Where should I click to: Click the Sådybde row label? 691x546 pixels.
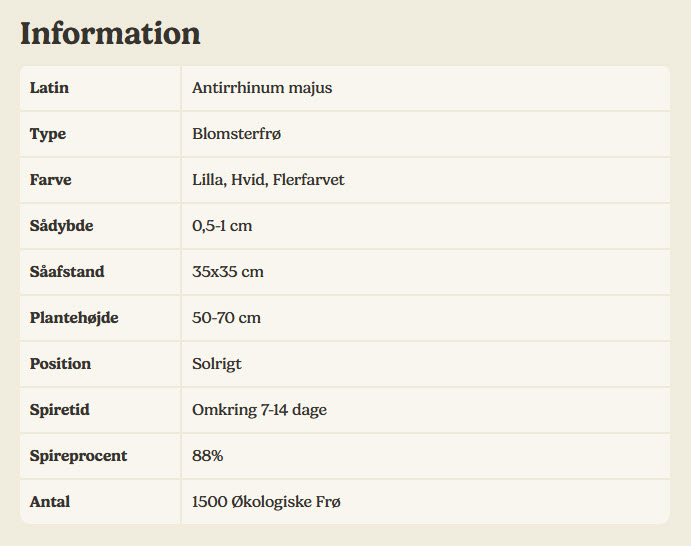62,226
